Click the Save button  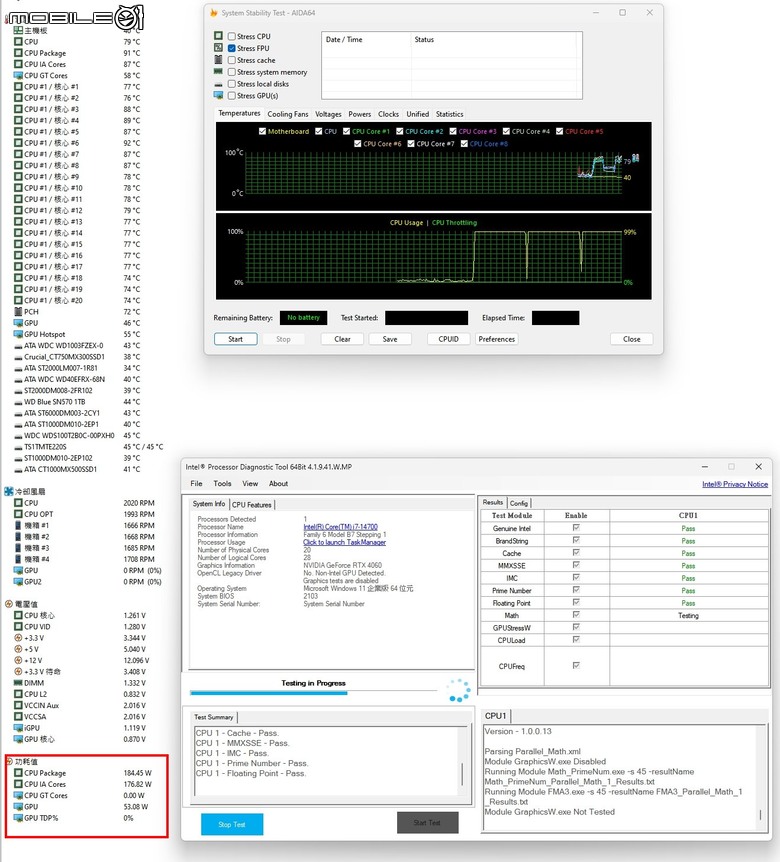[390, 339]
